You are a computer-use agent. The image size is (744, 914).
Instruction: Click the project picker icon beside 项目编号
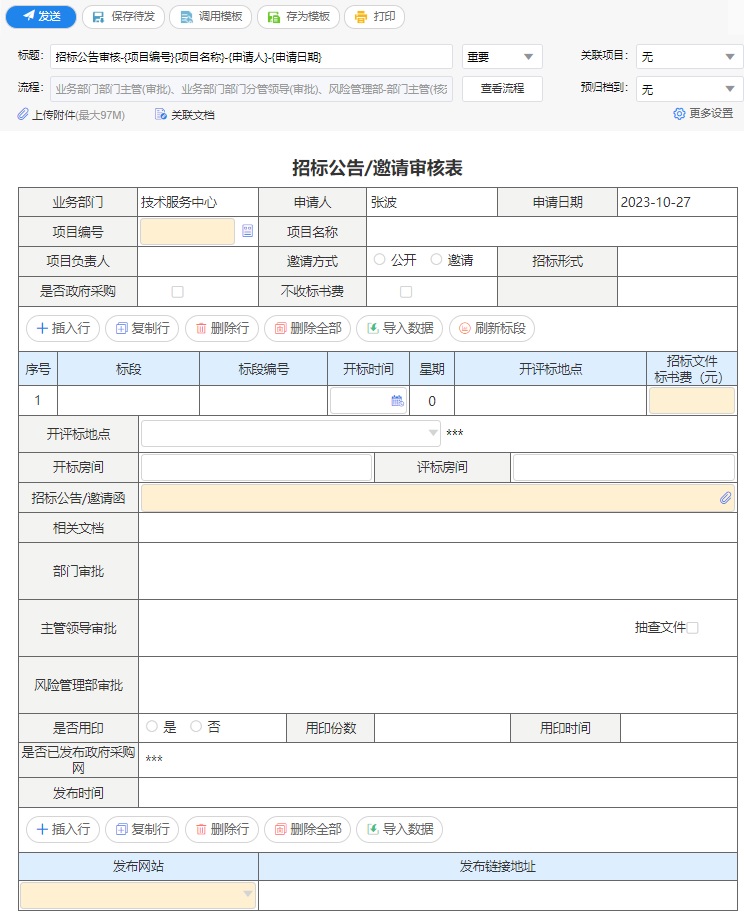(247, 231)
